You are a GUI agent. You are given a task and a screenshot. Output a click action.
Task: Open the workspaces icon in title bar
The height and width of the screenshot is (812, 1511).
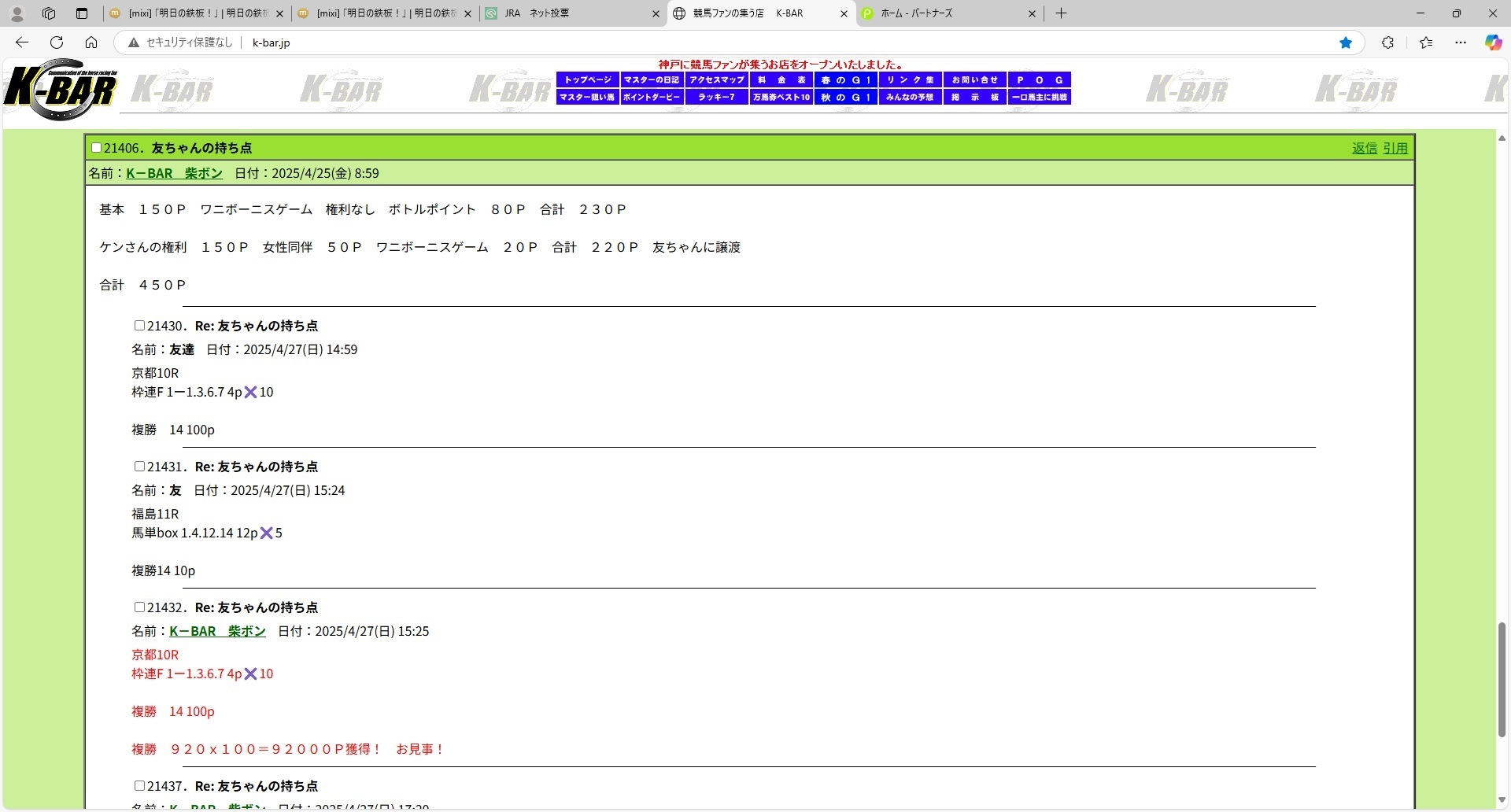coord(49,13)
